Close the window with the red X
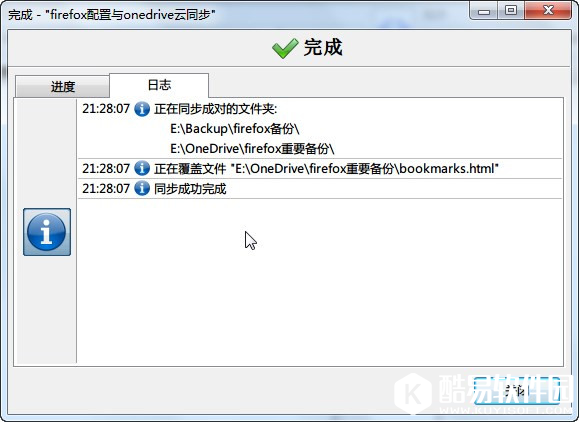 (548, 11)
